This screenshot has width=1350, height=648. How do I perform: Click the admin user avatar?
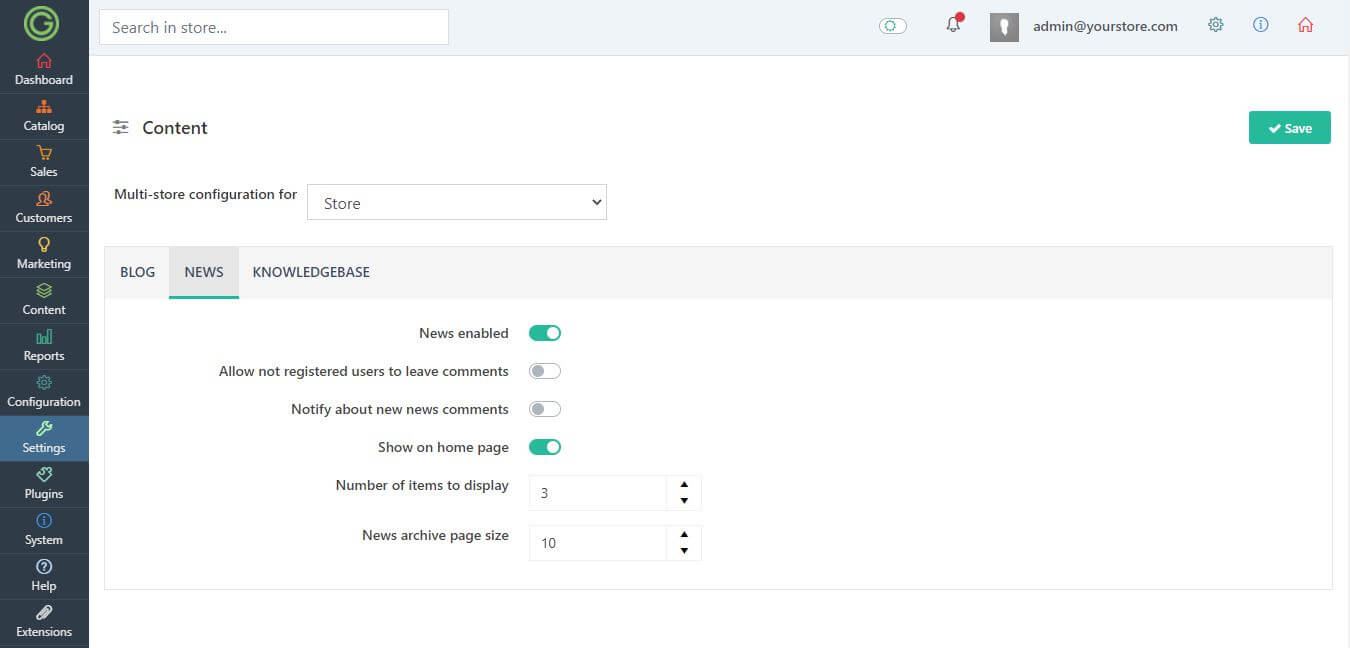[x=1004, y=27]
